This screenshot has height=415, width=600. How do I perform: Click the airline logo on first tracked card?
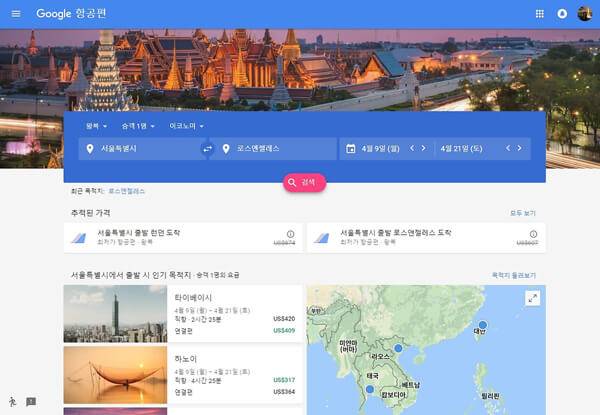tap(78, 238)
